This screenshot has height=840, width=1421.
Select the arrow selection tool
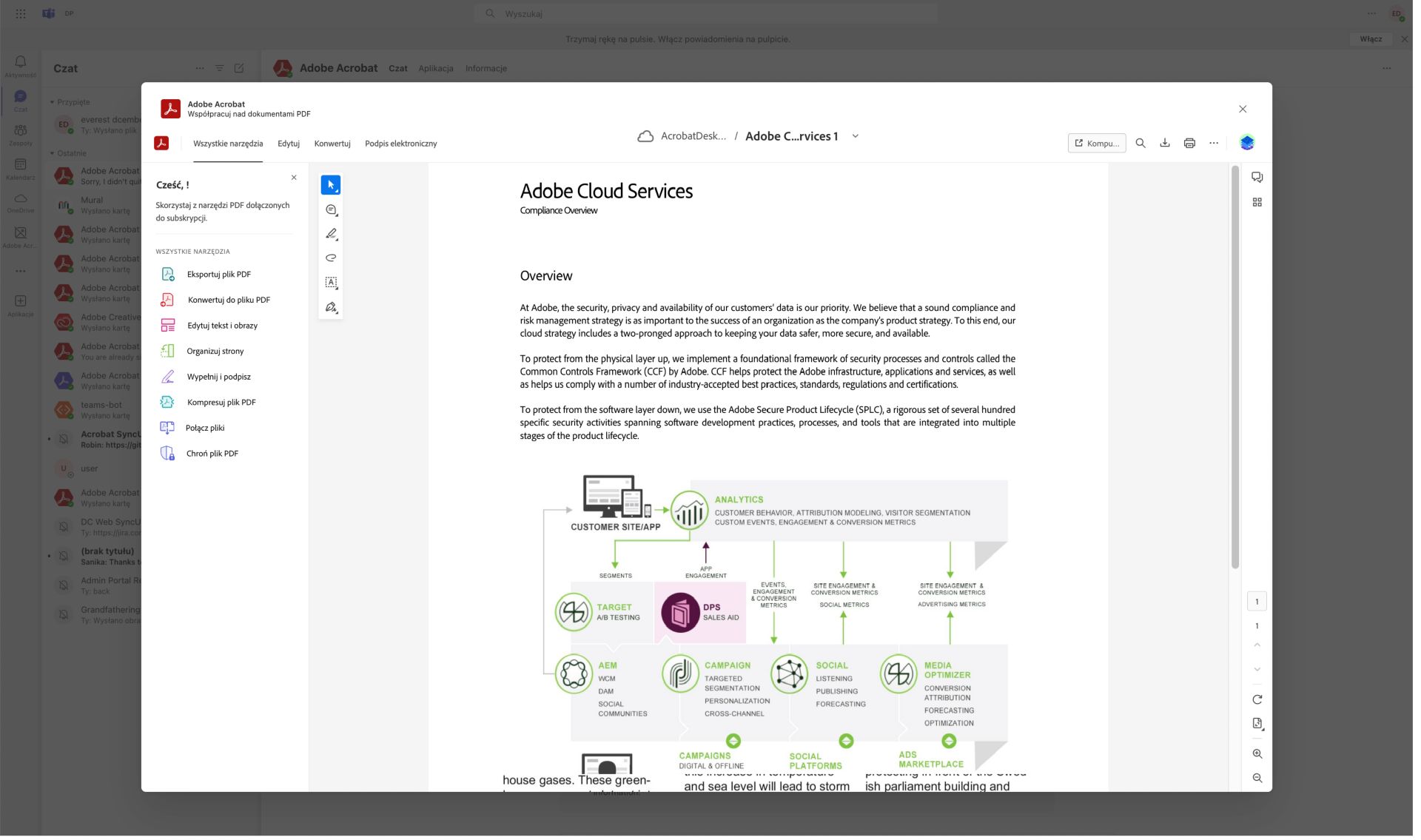[332, 186]
